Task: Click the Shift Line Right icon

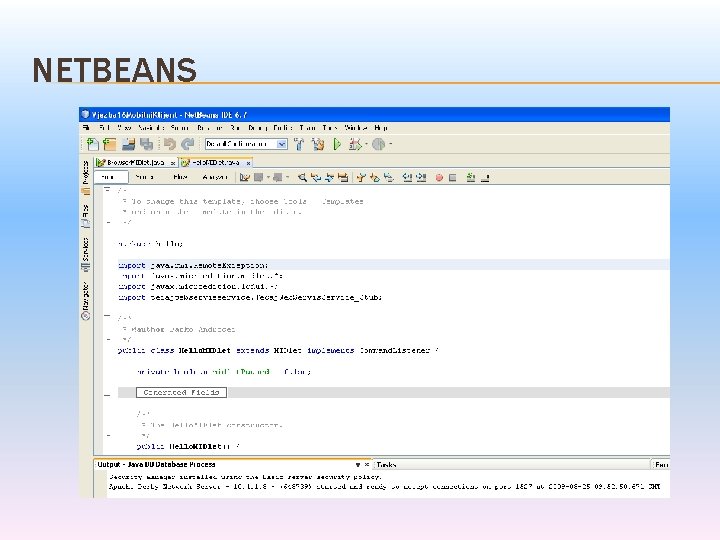Action: tap(421, 177)
